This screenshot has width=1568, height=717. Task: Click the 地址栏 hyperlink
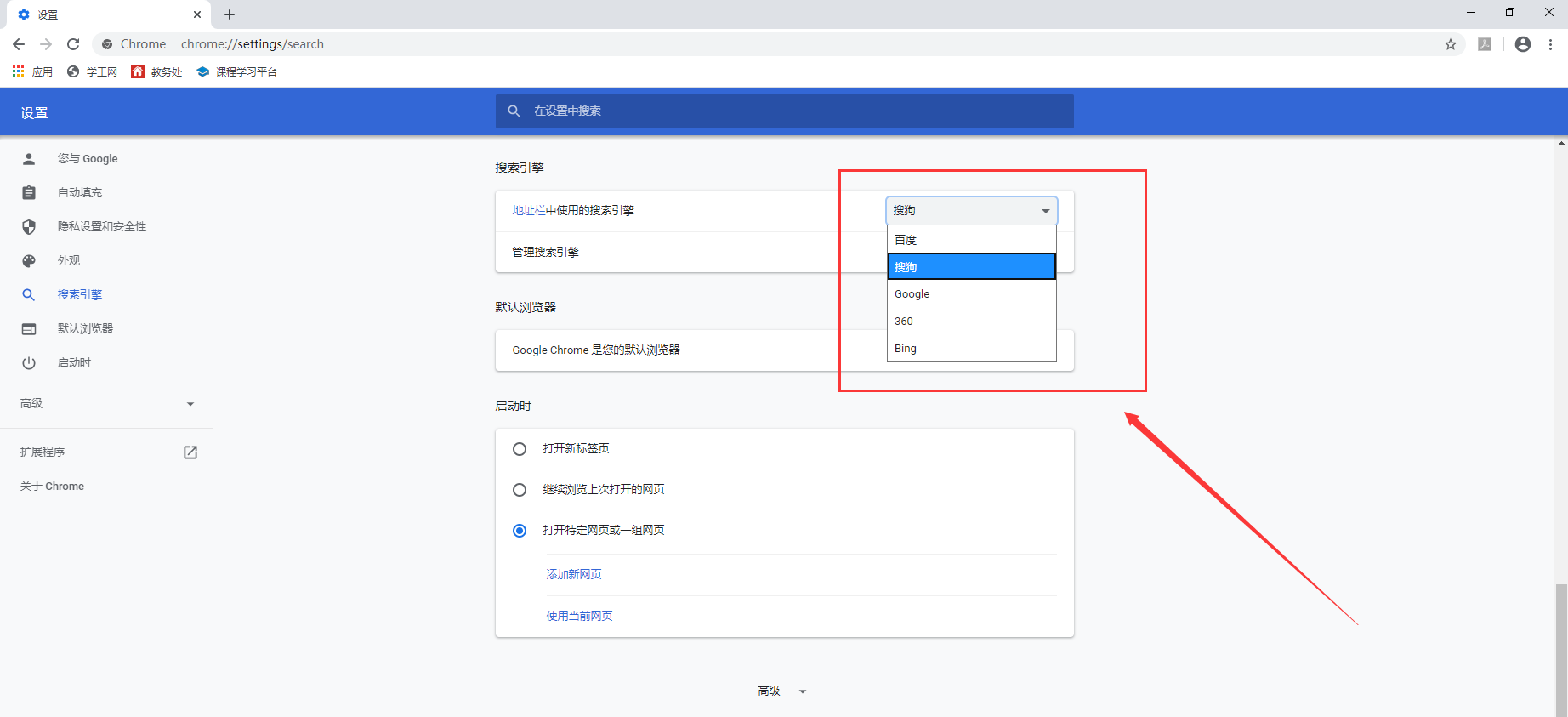pyautogui.click(x=529, y=211)
